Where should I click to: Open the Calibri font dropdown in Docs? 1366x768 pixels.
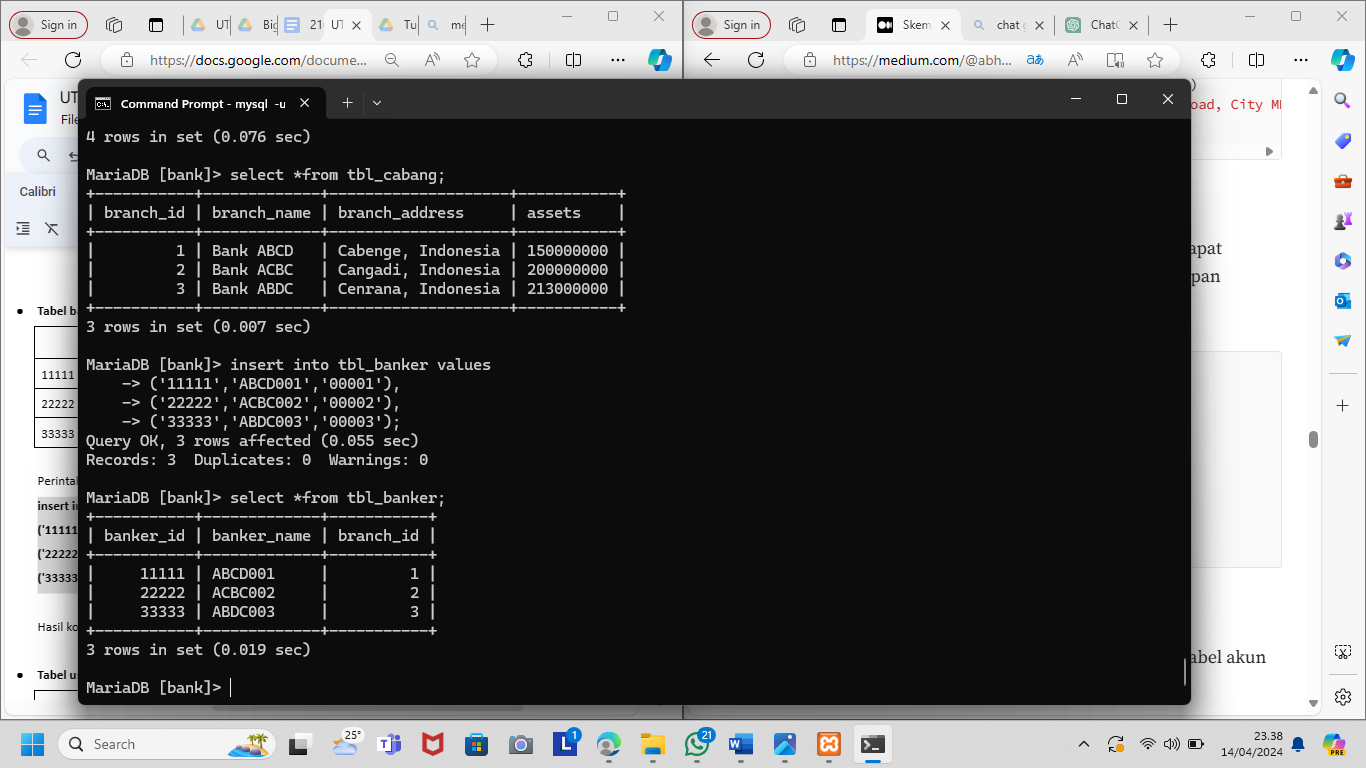pyautogui.click(x=38, y=191)
